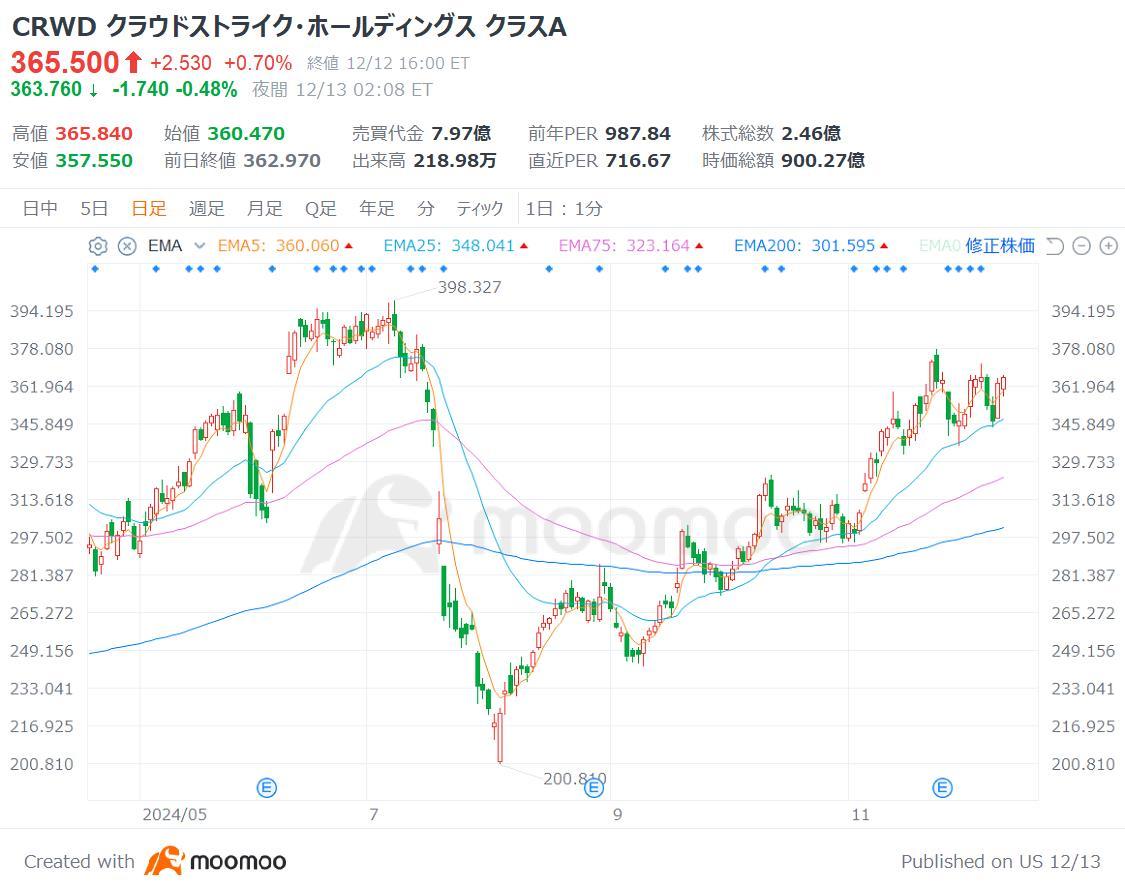Expand the EMA indicator dropdown arrow

(199, 246)
